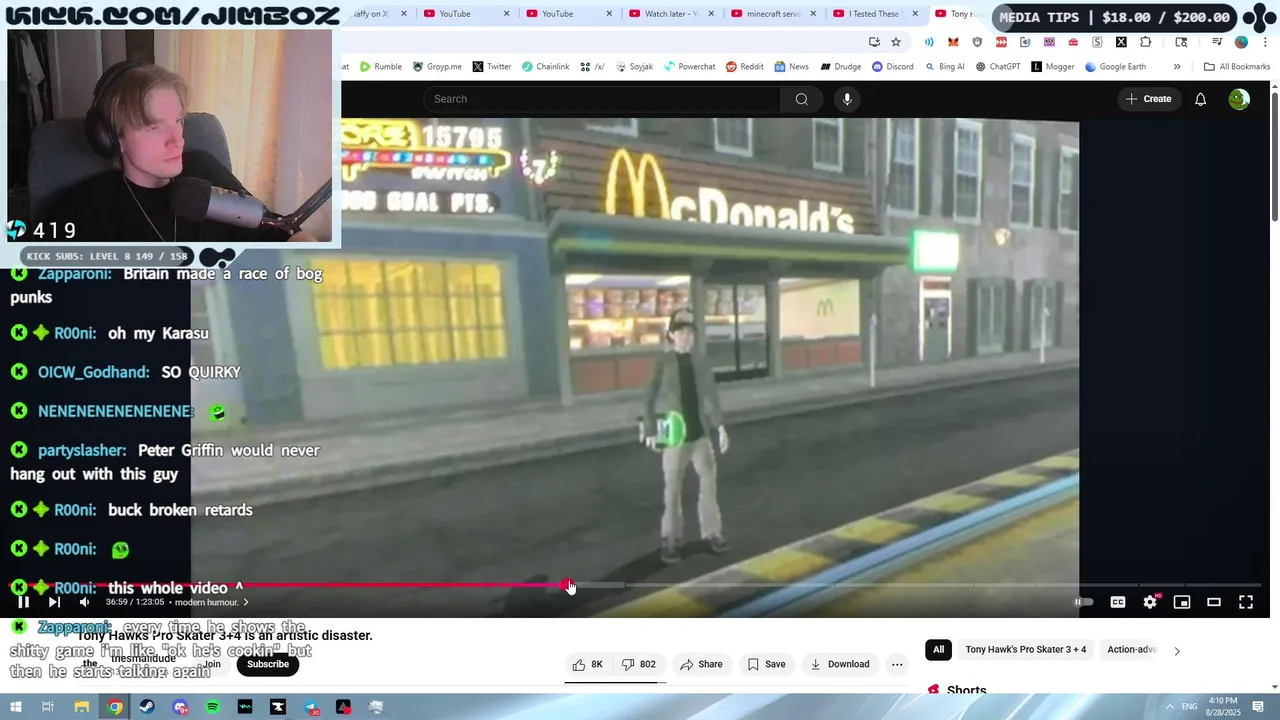
Task: Close the 'Watch later' browser tab
Action: (x=711, y=14)
